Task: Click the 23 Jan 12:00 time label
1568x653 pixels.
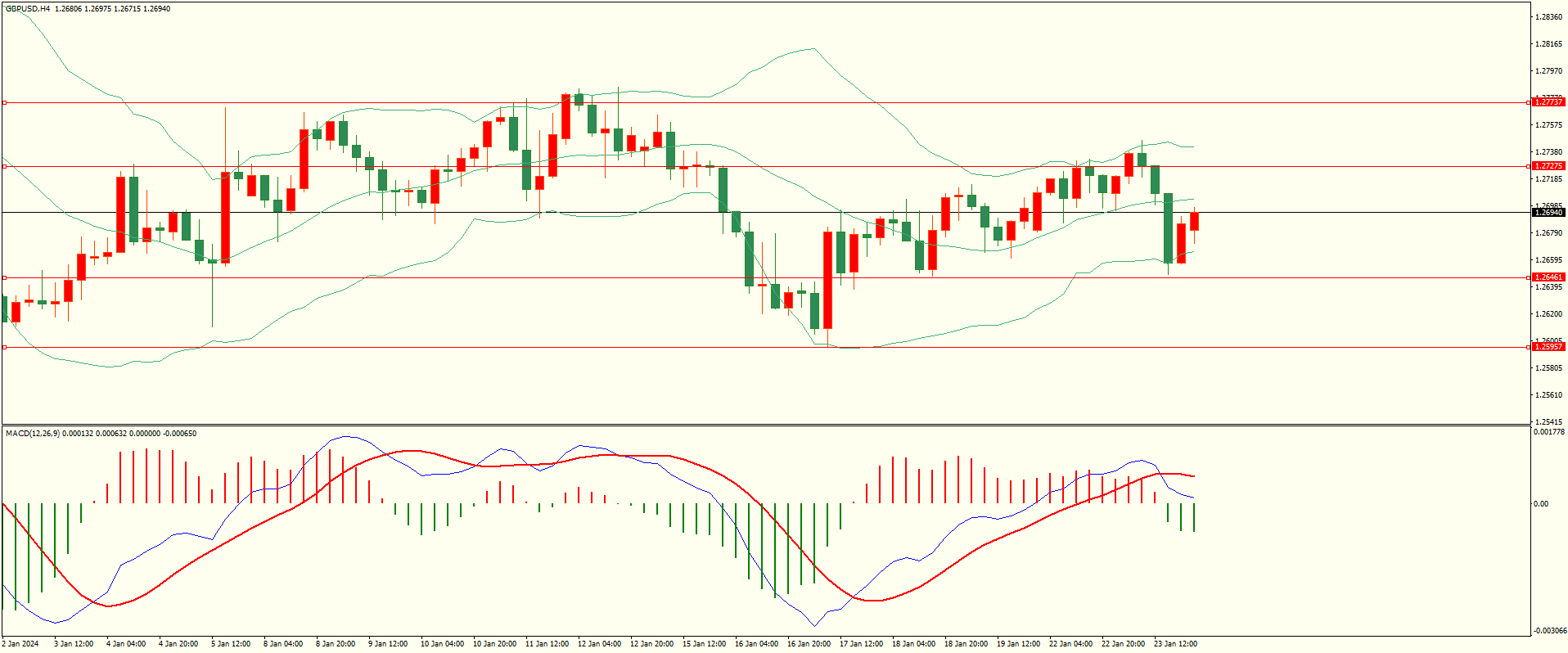Action: [x=1175, y=644]
